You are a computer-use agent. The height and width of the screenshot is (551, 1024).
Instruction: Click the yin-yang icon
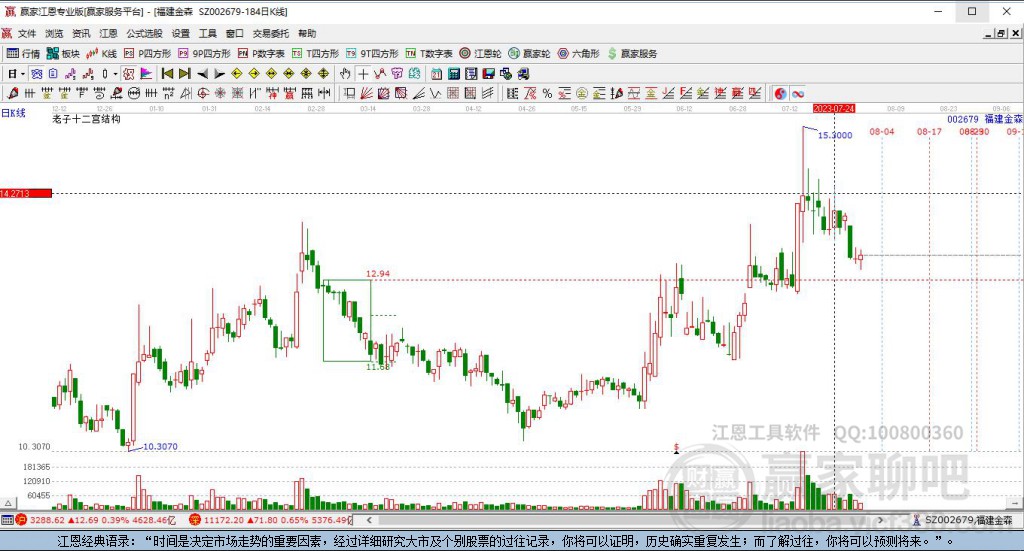[780, 93]
